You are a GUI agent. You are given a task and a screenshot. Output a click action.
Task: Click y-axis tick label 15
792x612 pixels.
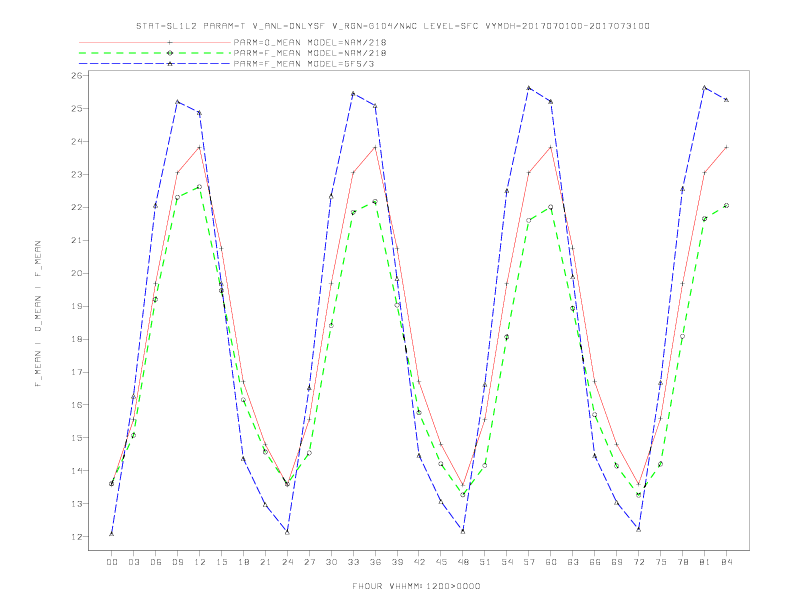point(77,438)
